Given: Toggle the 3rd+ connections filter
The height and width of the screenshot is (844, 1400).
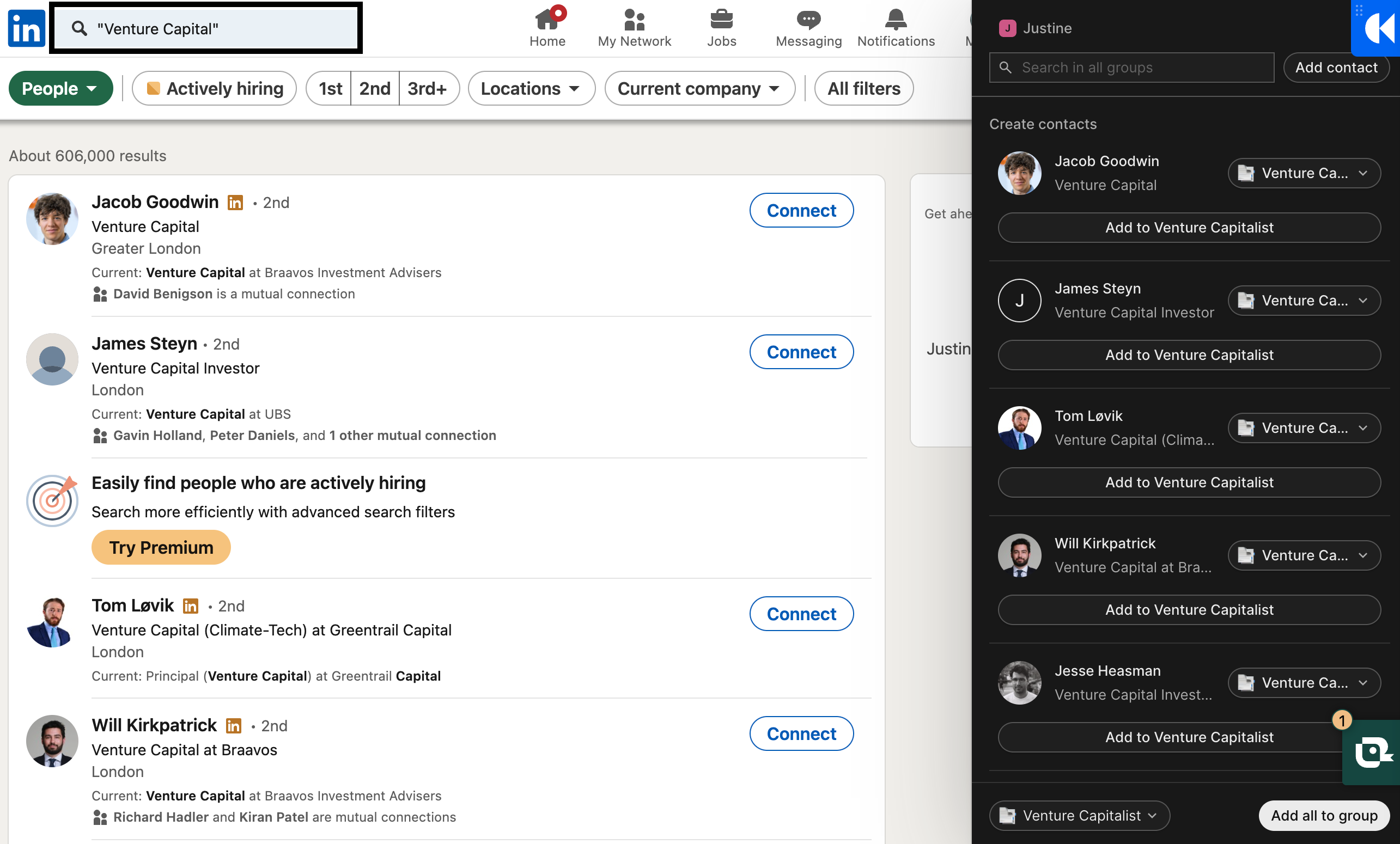Looking at the screenshot, I should [x=427, y=89].
